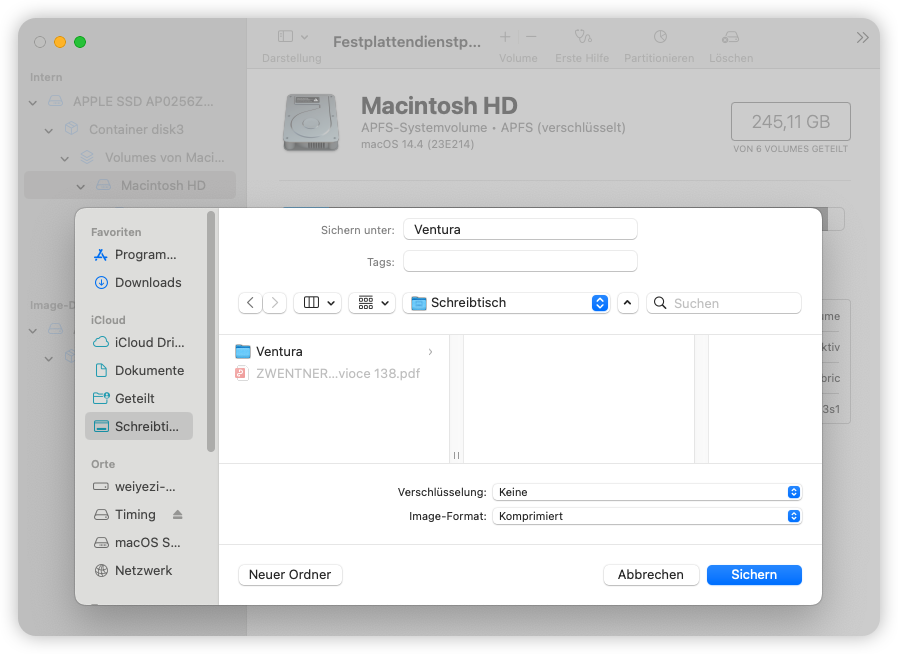The height and width of the screenshot is (654, 898).
Task: Click the greyed-out ZWENTNER pdf file
Action: (x=334, y=373)
